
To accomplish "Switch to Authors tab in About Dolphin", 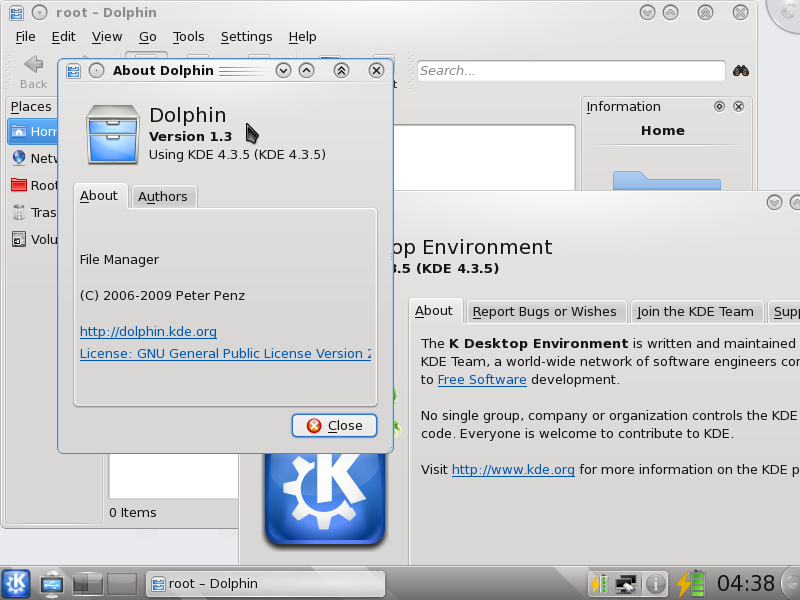I will tap(163, 196).
